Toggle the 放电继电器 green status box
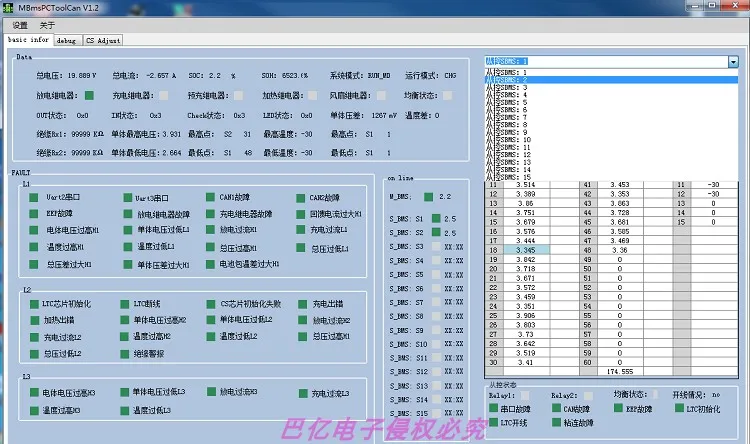The height and width of the screenshot is (444, 750). (x=89, y=96)
